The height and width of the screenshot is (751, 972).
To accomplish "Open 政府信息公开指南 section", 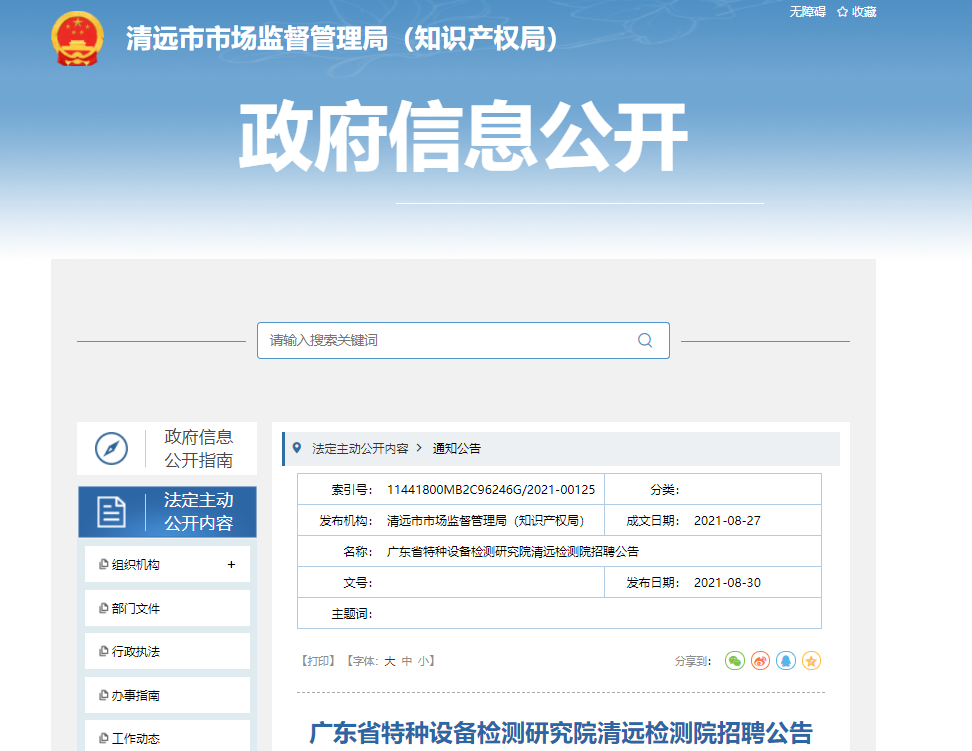I will (167, 448).
